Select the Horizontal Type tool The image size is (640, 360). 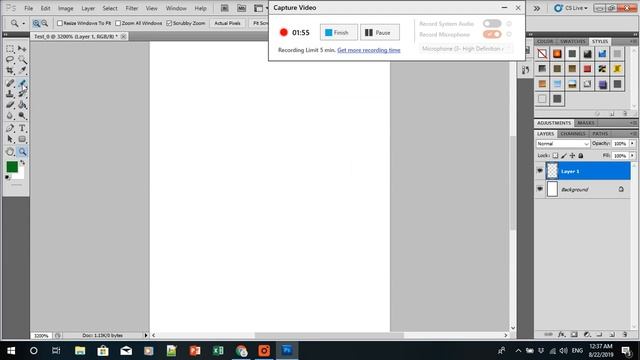[22, 128]
